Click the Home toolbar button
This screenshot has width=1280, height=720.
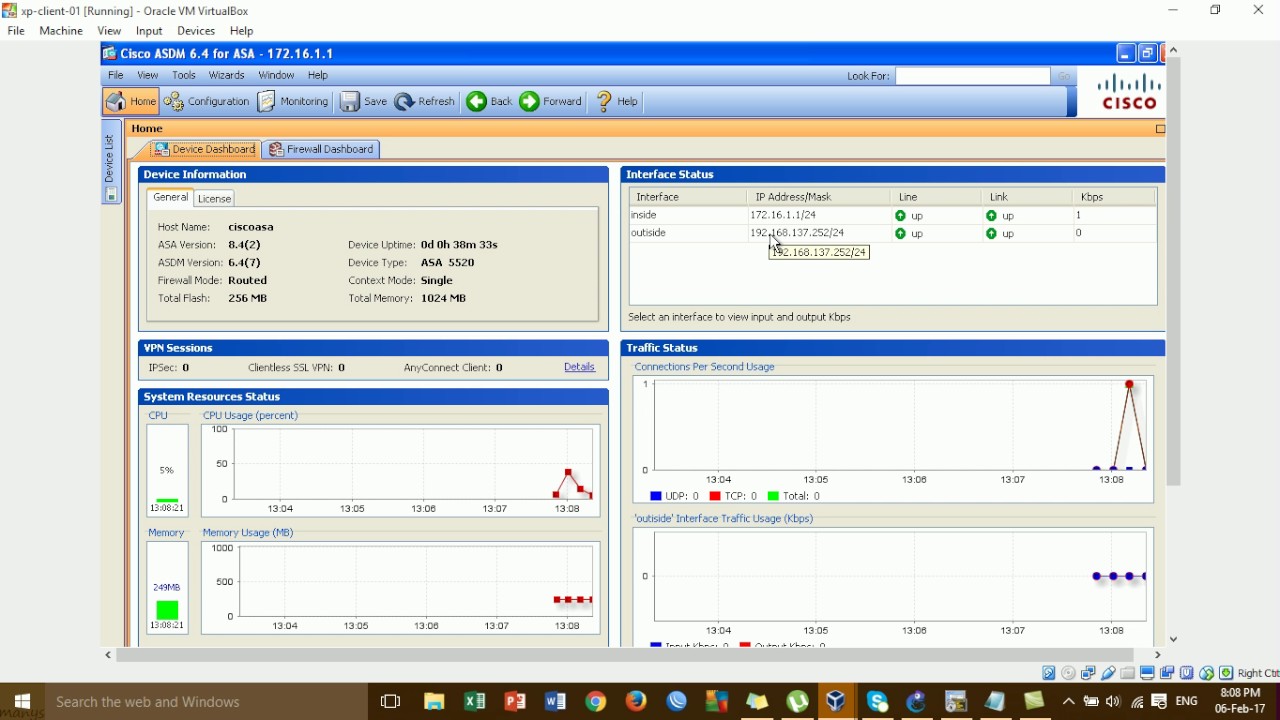(x=131, y=101)
